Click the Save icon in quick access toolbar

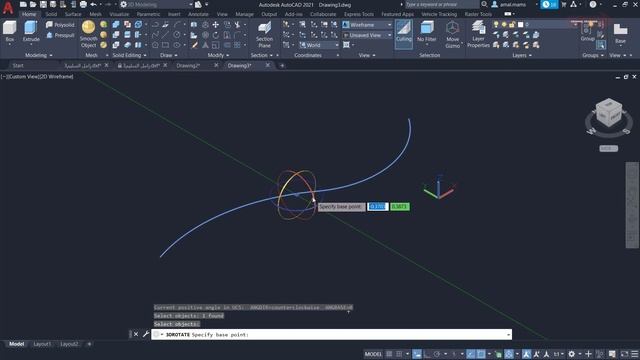[43, 4]
